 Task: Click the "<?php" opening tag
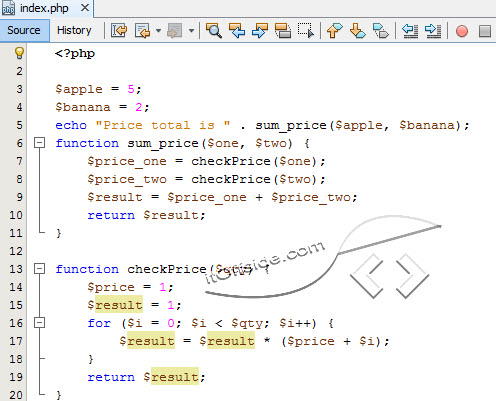point(75,53)
